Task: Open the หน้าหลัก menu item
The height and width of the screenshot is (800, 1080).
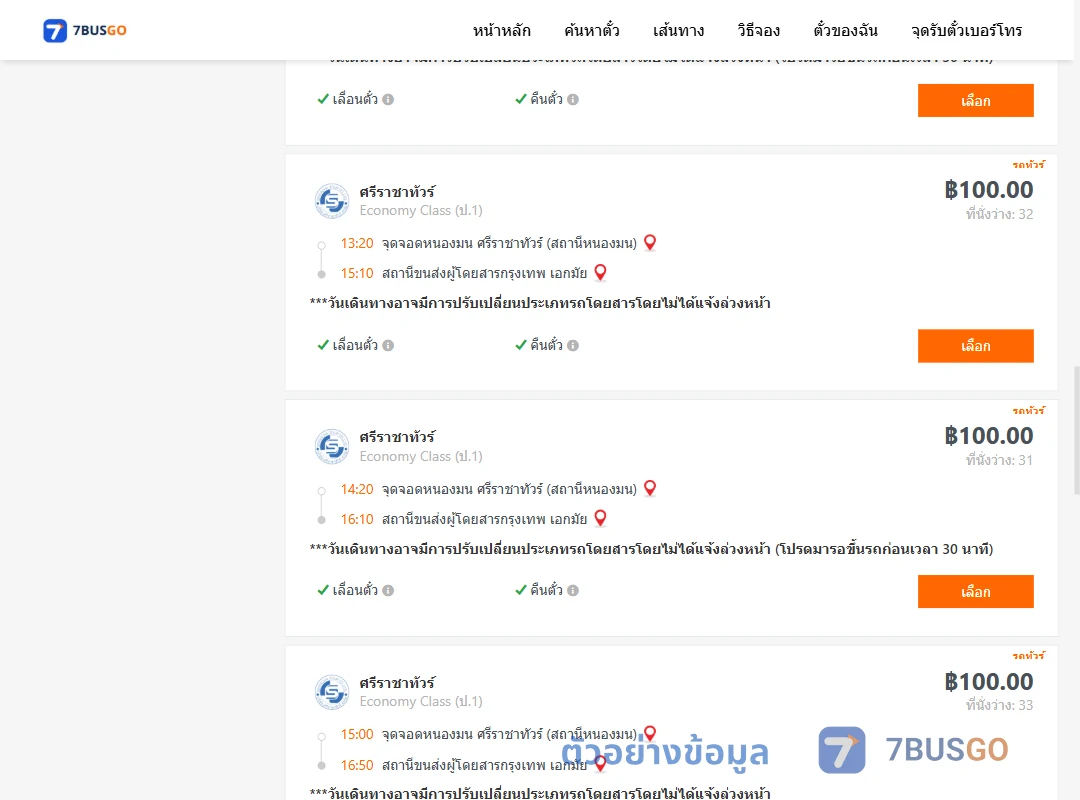Action: 501,30
